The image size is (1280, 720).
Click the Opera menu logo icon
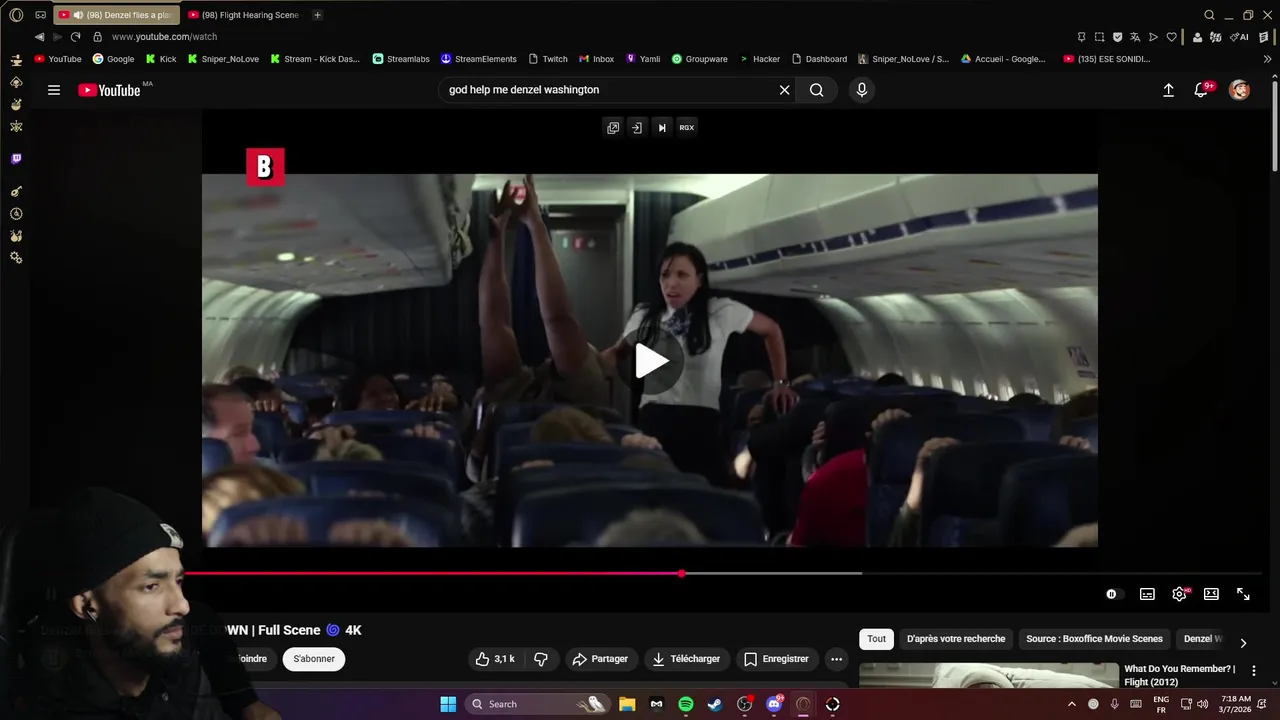[16, 15]
